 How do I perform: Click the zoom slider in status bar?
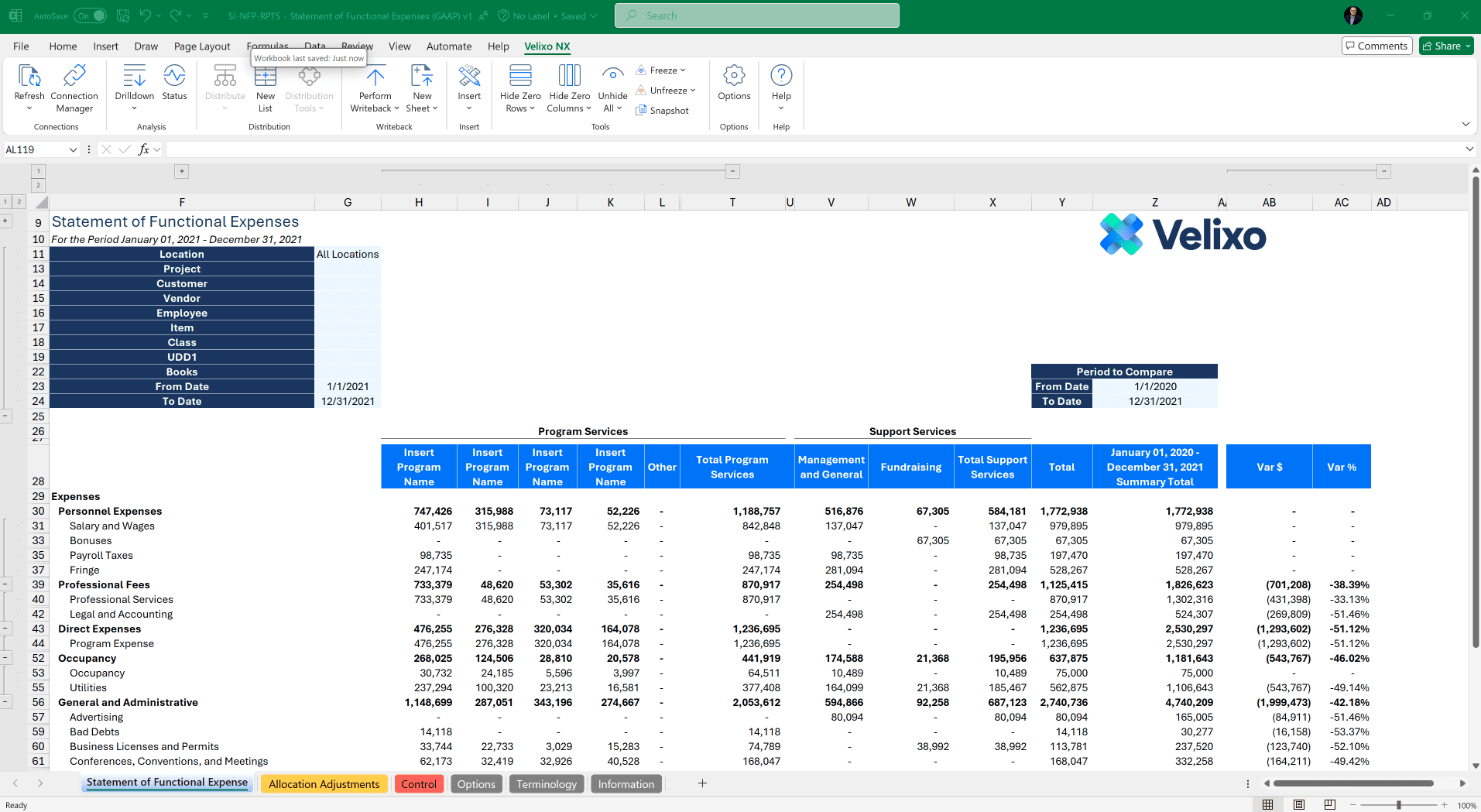(x=1398, y=805)
